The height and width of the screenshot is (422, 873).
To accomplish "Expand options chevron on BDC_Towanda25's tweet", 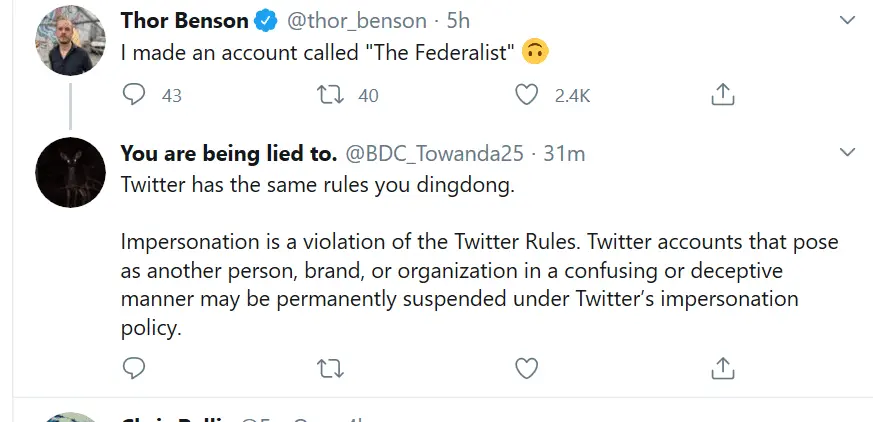I will (x=847, y=153).
